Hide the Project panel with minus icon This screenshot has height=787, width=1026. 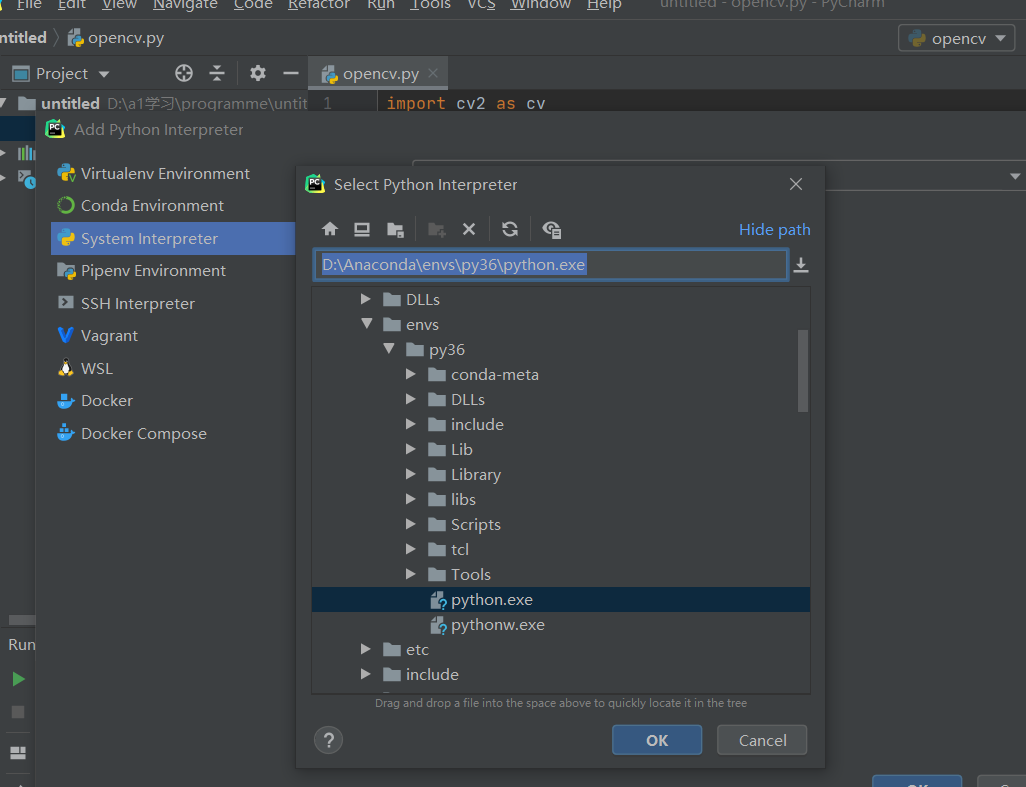coord(291,73)
